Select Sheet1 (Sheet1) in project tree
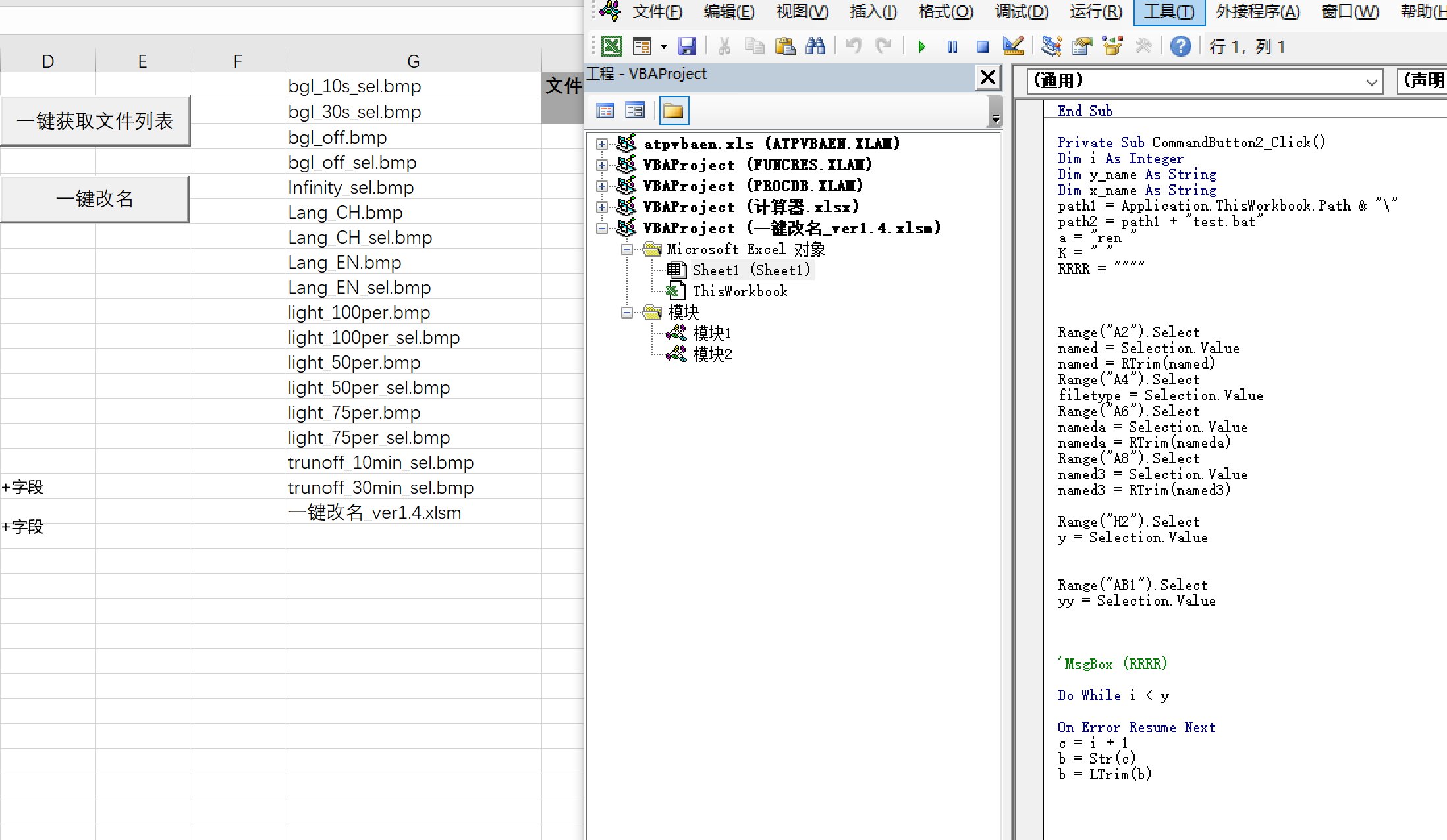This screenshot has width=1447, height=840. (x=751, y=270)
